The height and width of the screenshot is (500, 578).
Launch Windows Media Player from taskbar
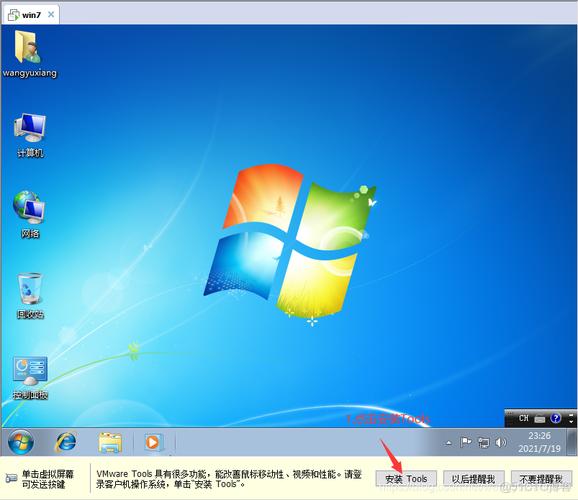click(x=153, y=442)
